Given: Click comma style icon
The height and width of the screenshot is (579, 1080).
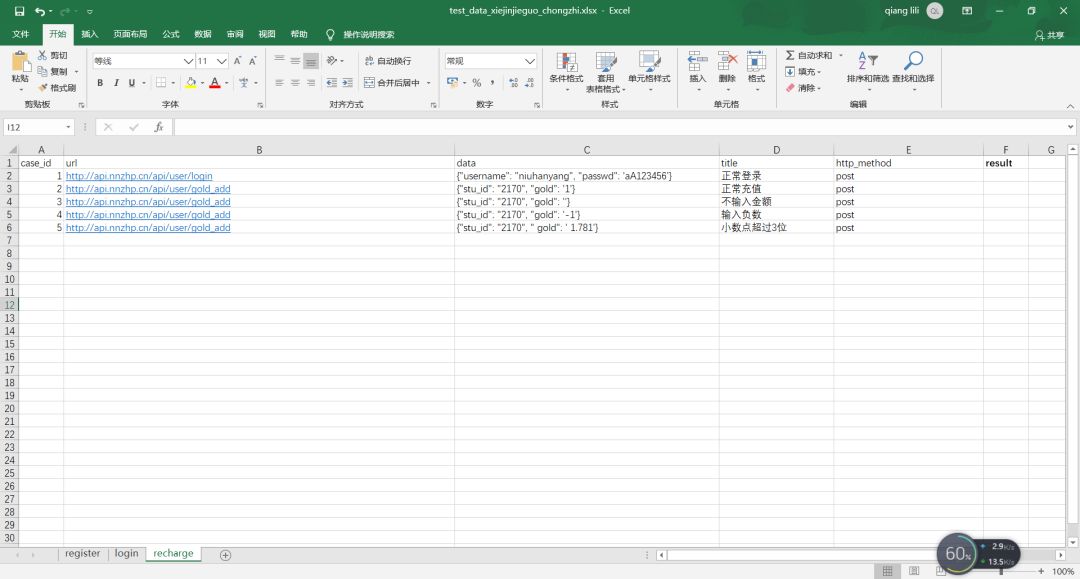Looking at the screenshot, I should point(492,83).
